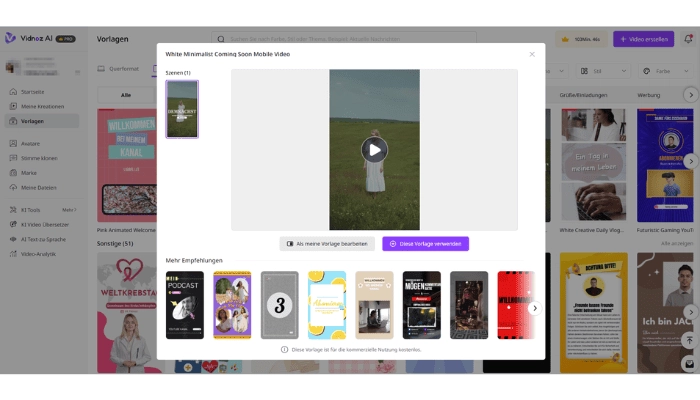Click the back-to-top arrow icon
This screenshot has height=400, width=700.
689,341
